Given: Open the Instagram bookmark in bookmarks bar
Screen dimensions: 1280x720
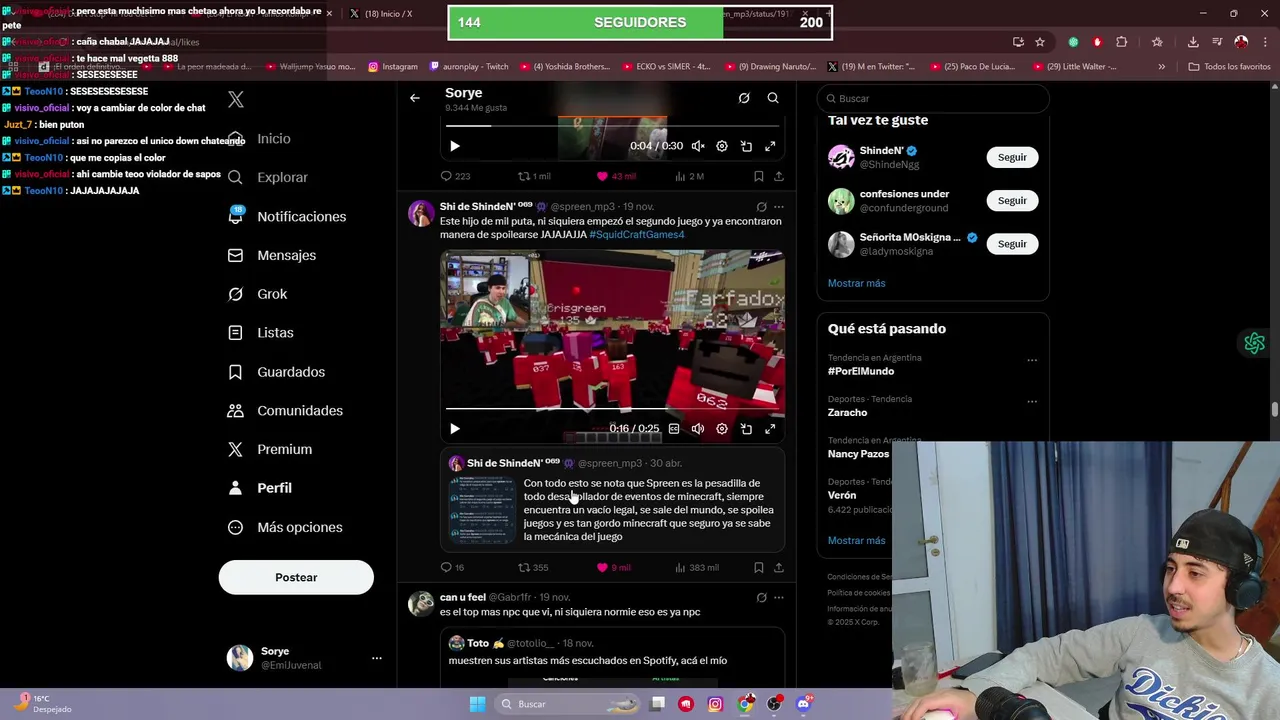Looking at the screenshot, I should pos(393,67).
